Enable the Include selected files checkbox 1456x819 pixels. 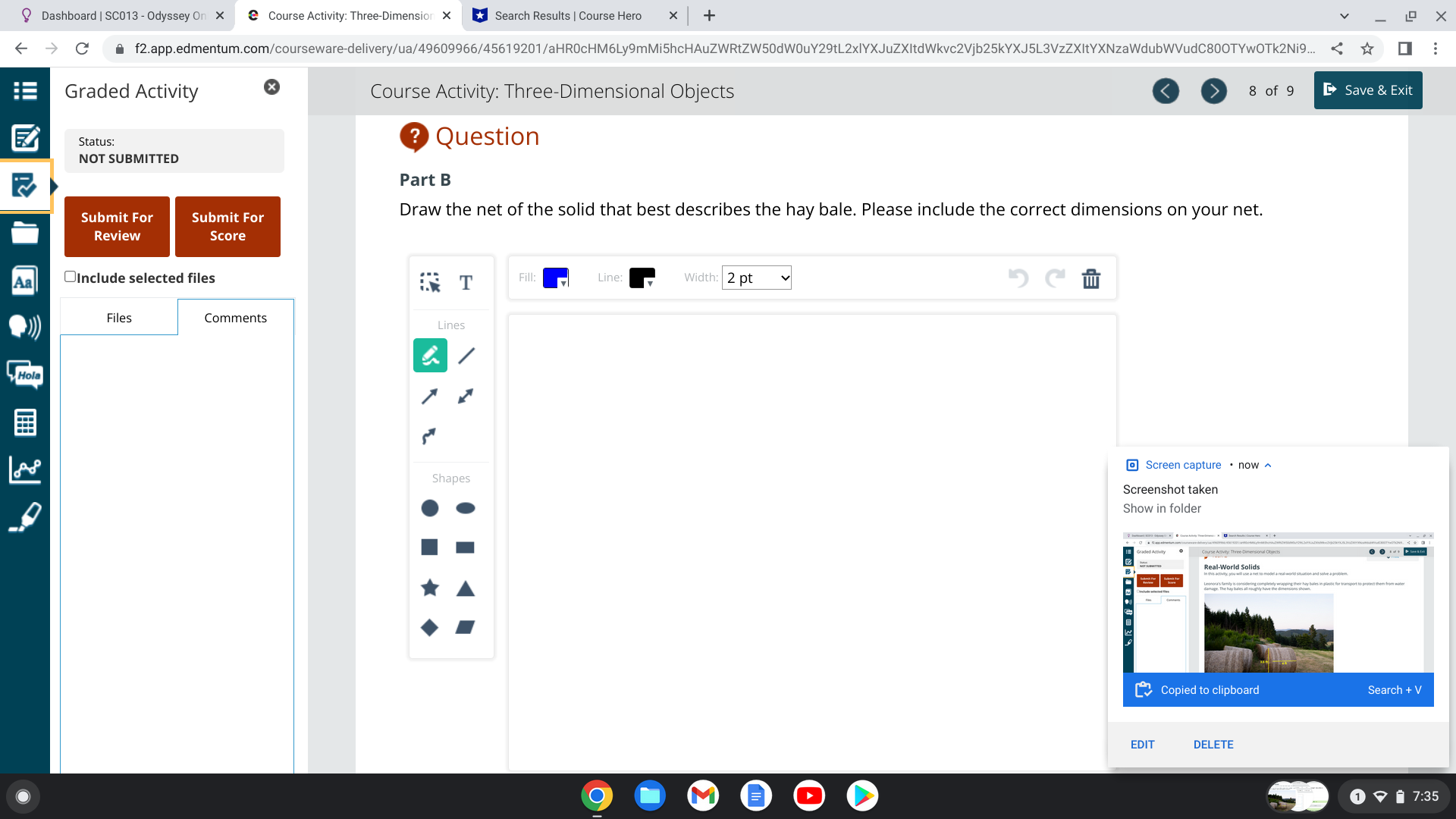tap(71, 277)
